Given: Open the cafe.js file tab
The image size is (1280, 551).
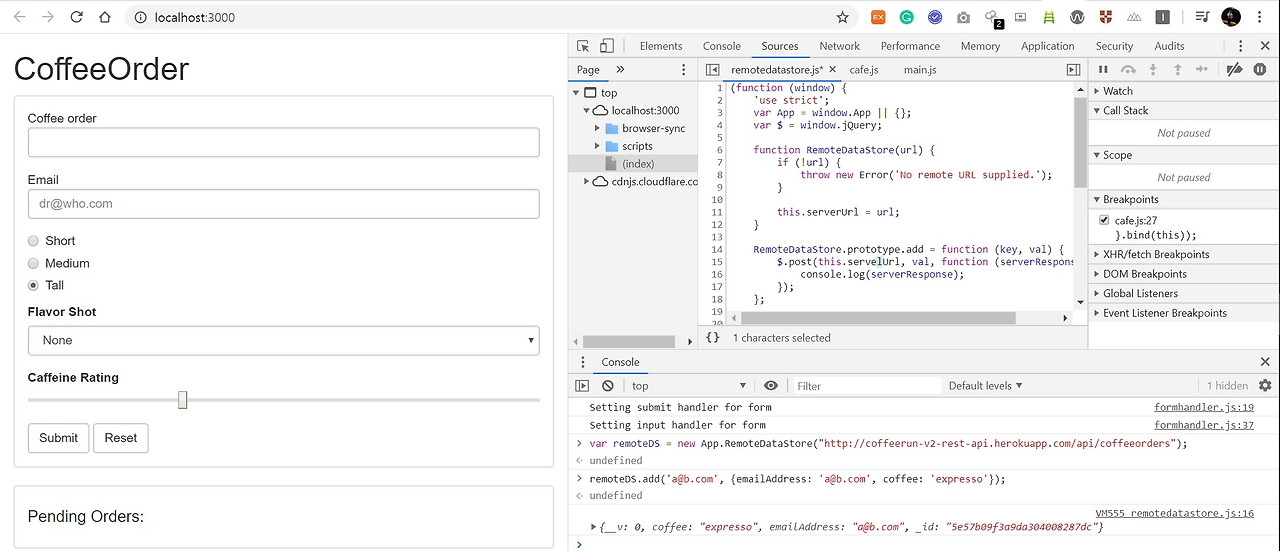Looking at the screenshot, I should click(x=863, y=70).
